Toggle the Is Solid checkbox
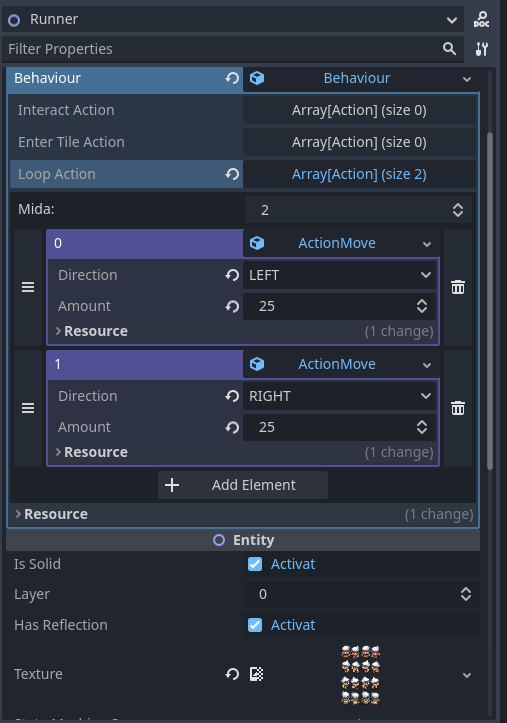 click(255, 564)
